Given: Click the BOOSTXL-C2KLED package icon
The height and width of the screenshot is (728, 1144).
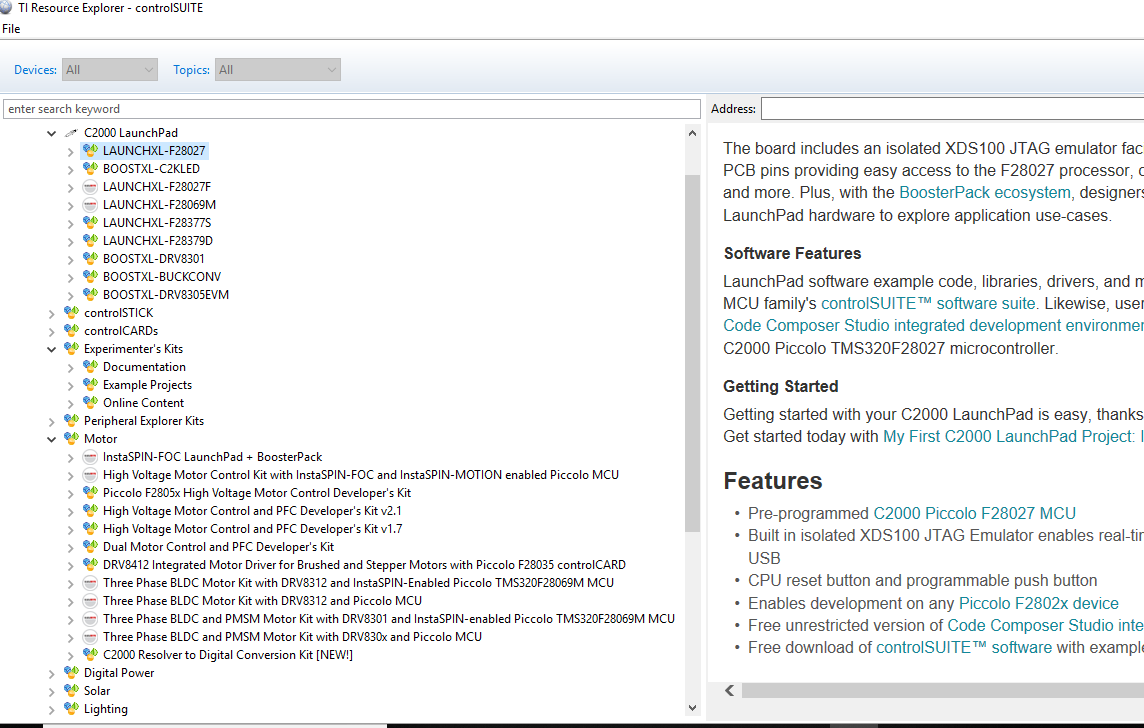Looking at the screenshot, I should coord(90,169).
